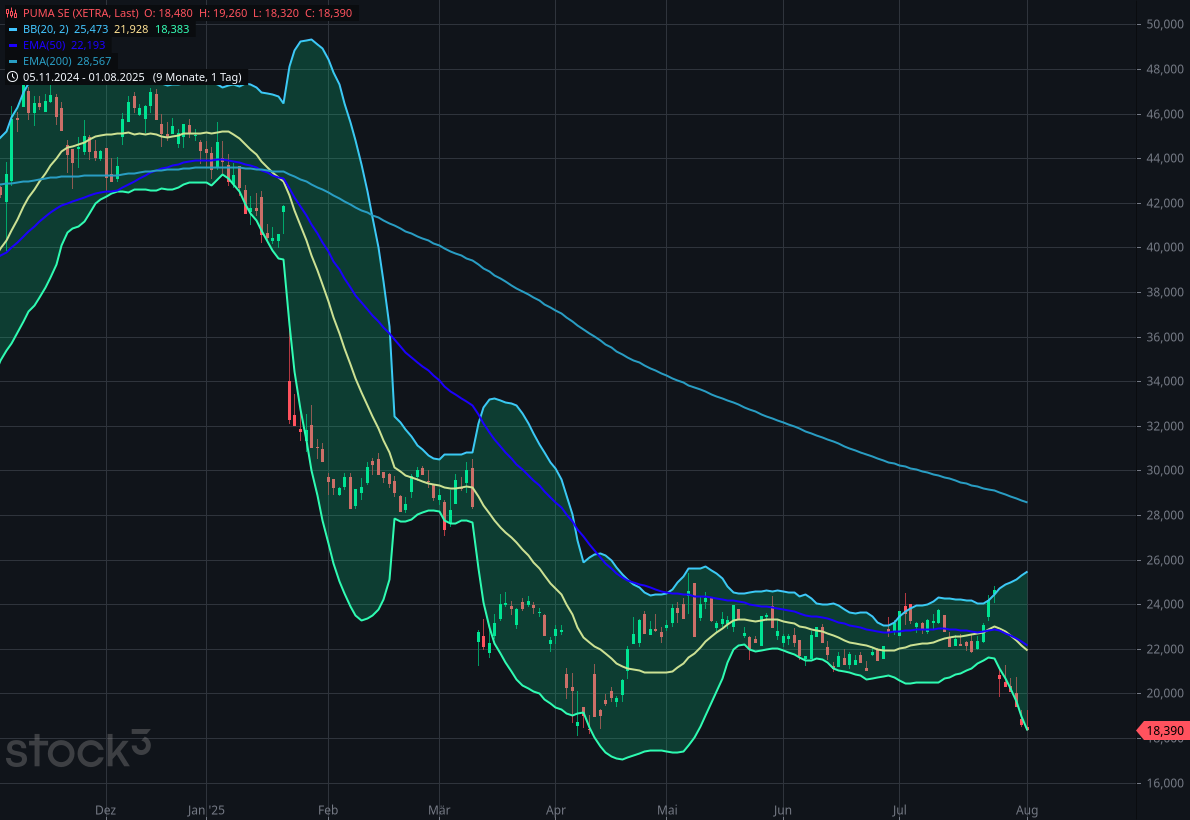Click the upper Bollinger band peak near Feb

[311, 40]
